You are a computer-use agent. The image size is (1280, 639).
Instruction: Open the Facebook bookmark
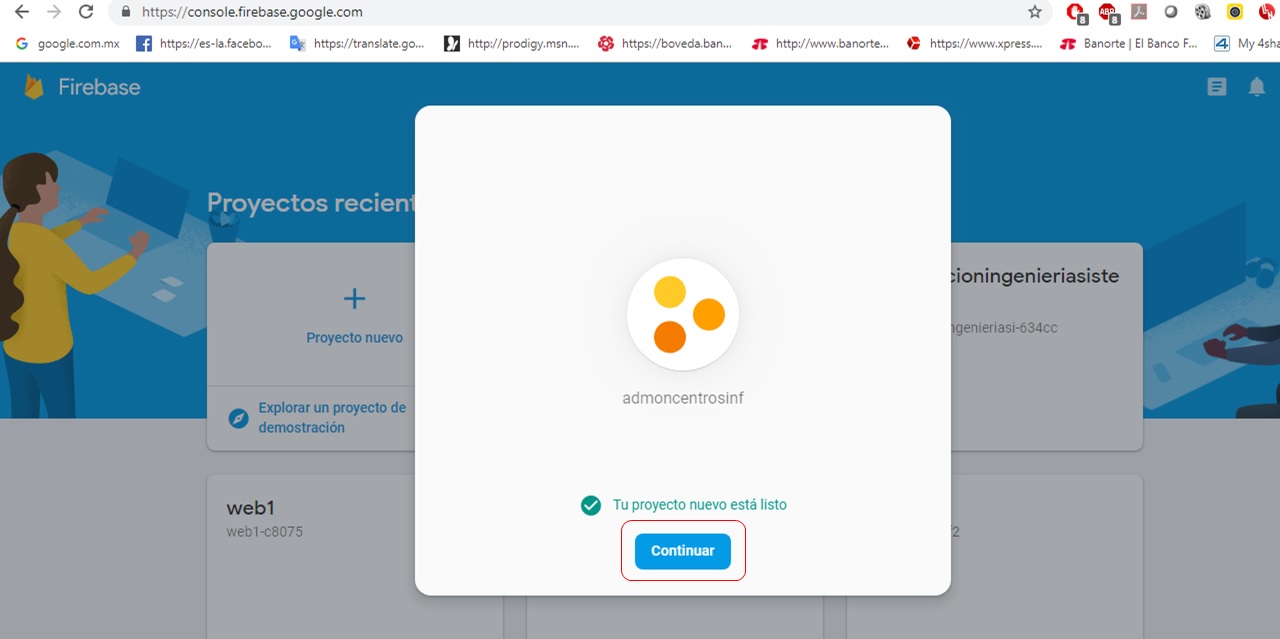click(204, 43)
